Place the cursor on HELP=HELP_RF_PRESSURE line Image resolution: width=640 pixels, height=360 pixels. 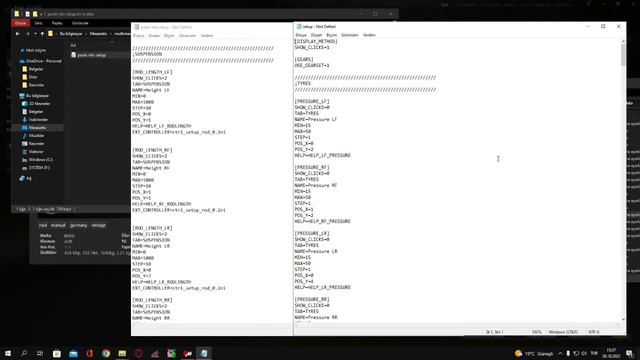[x=322, y=221]
